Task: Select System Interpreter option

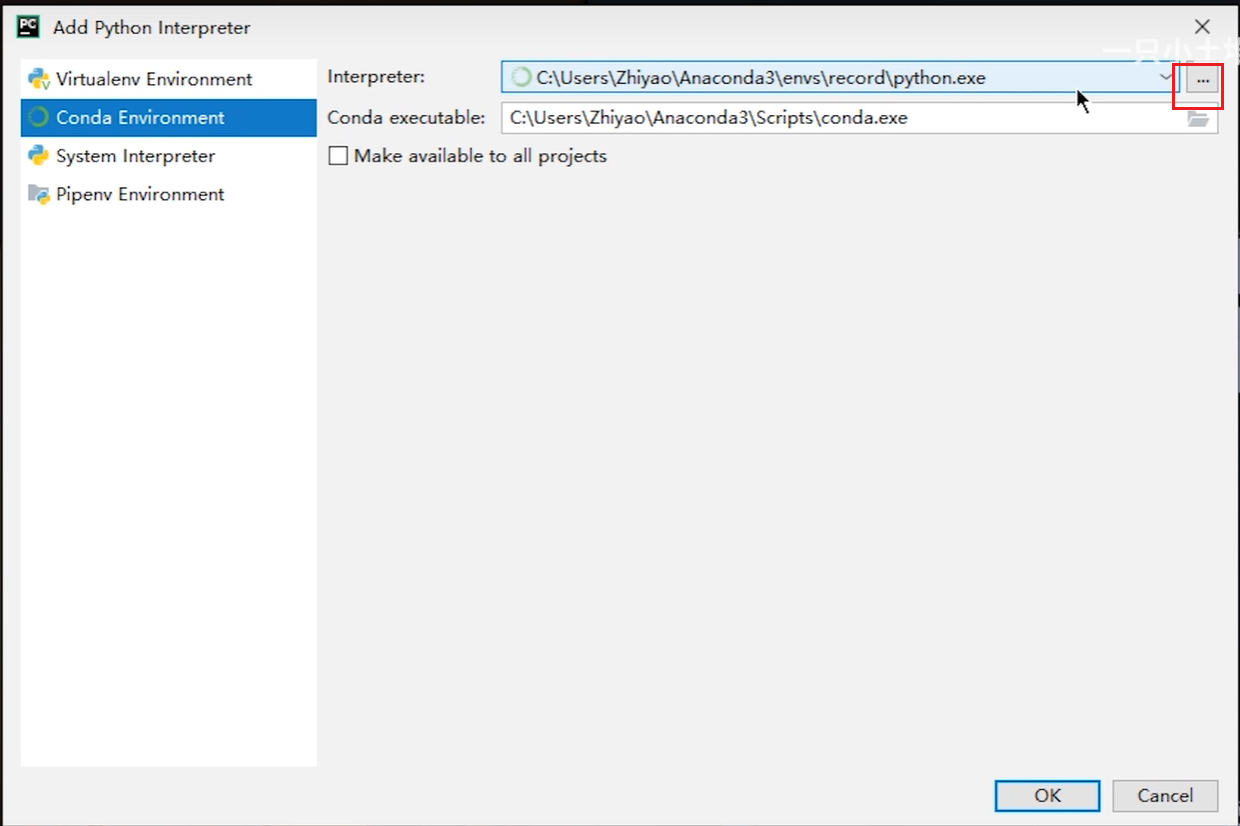Action: [168, 156]
